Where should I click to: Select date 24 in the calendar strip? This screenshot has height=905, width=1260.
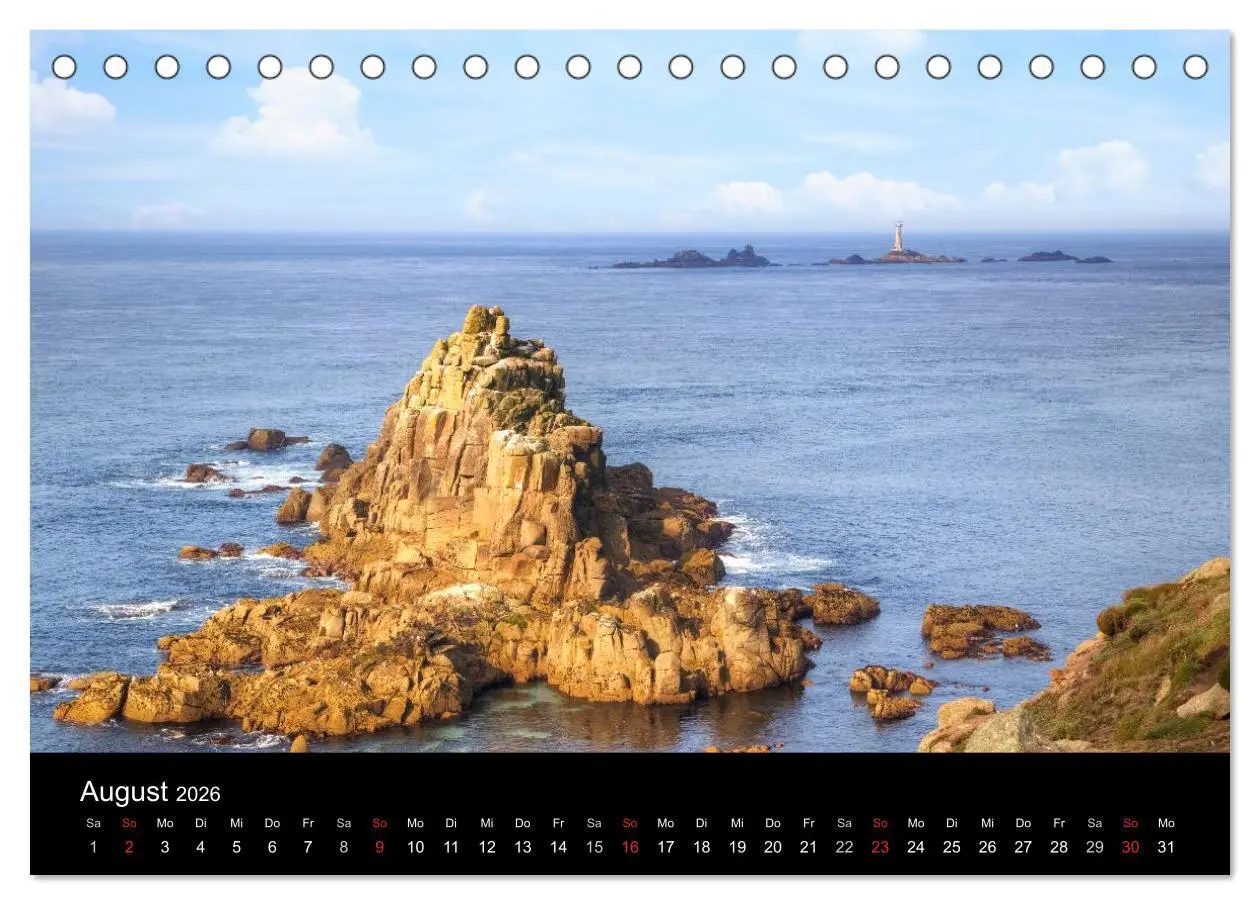pyautogui.click(x=916, y=847)
